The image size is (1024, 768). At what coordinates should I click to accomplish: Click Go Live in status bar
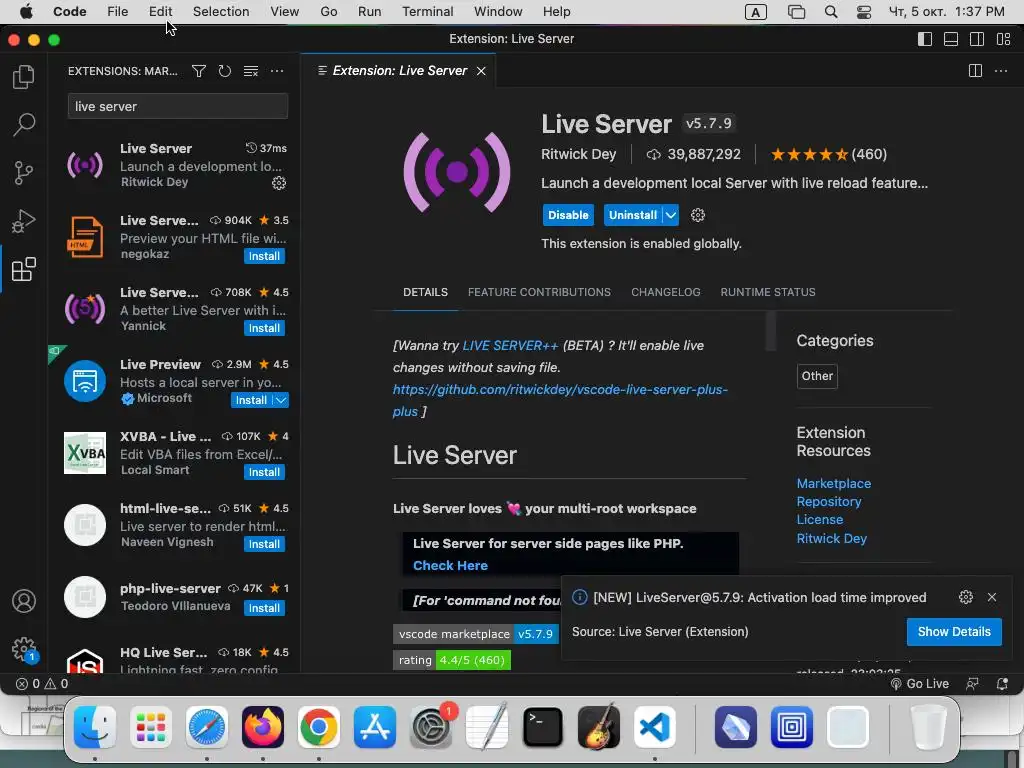click(920, 684)
